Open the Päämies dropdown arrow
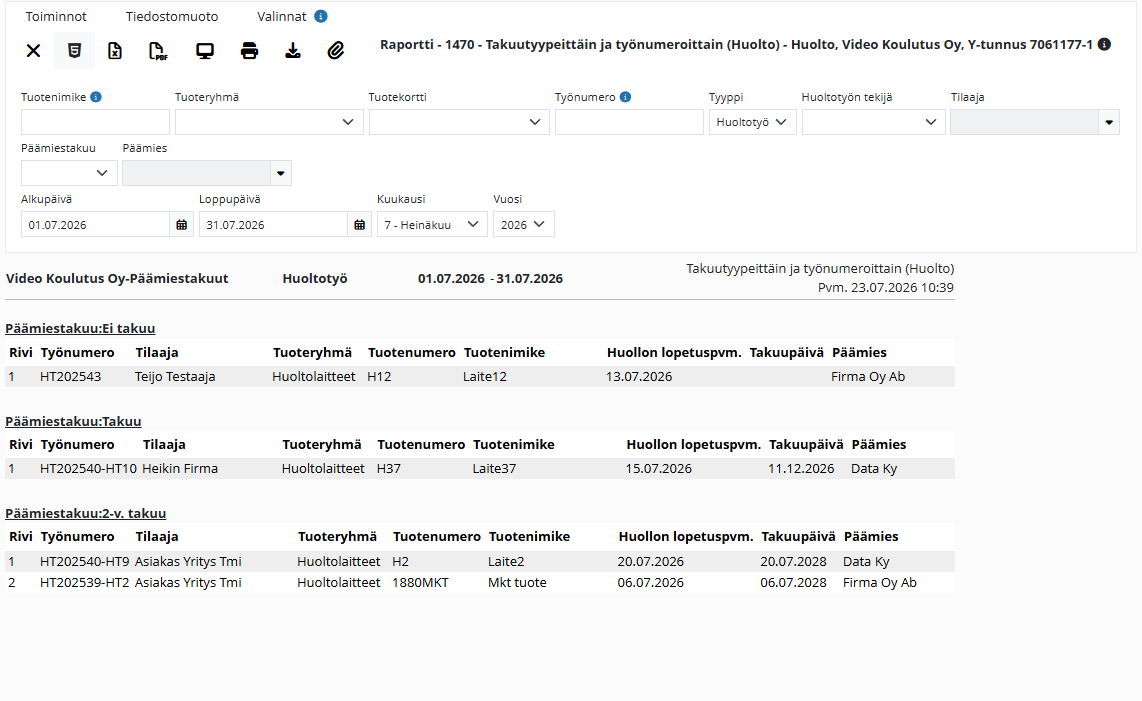 (280, 173)
